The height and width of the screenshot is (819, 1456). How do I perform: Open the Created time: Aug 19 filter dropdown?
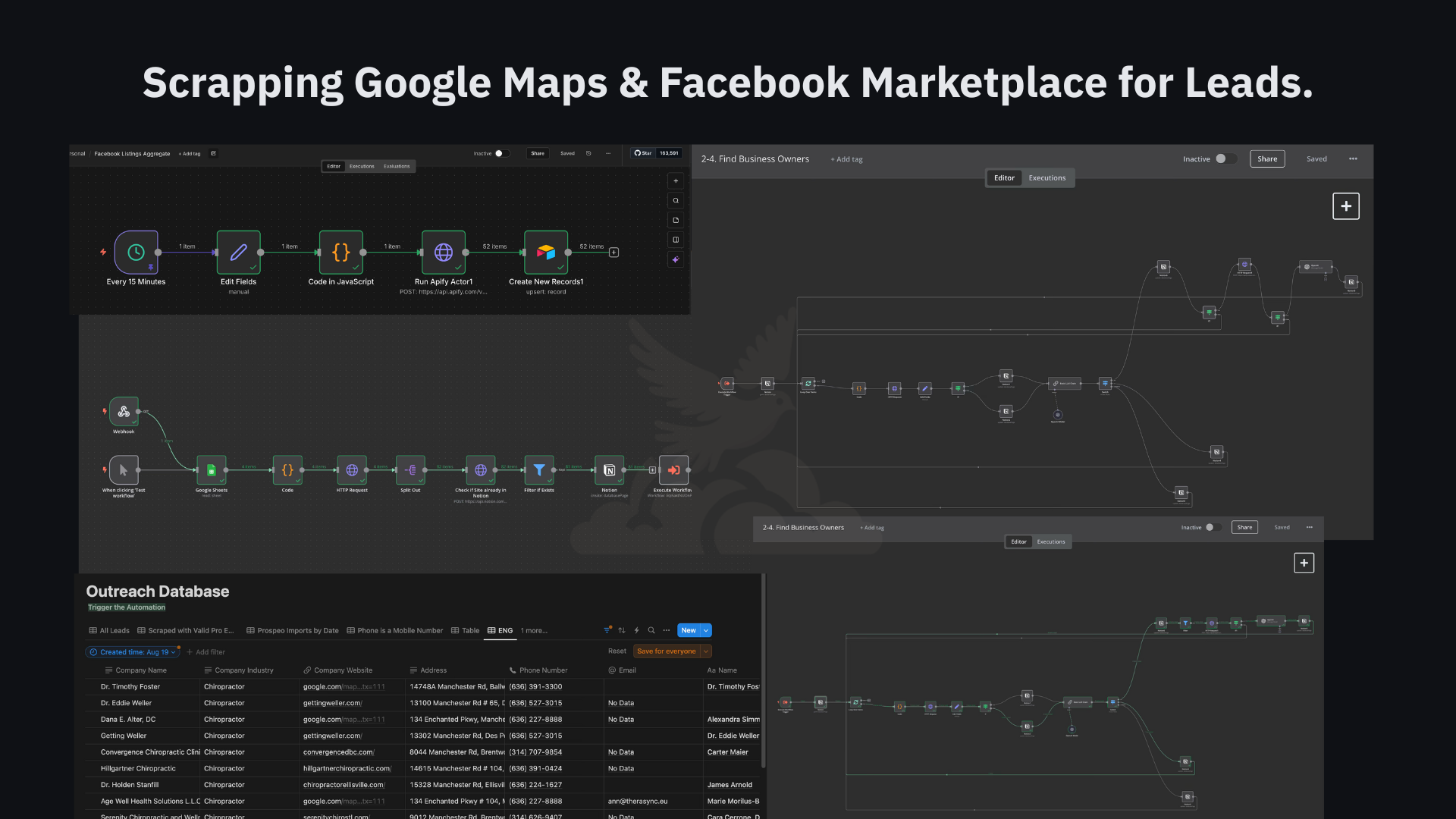coord(133,651)
